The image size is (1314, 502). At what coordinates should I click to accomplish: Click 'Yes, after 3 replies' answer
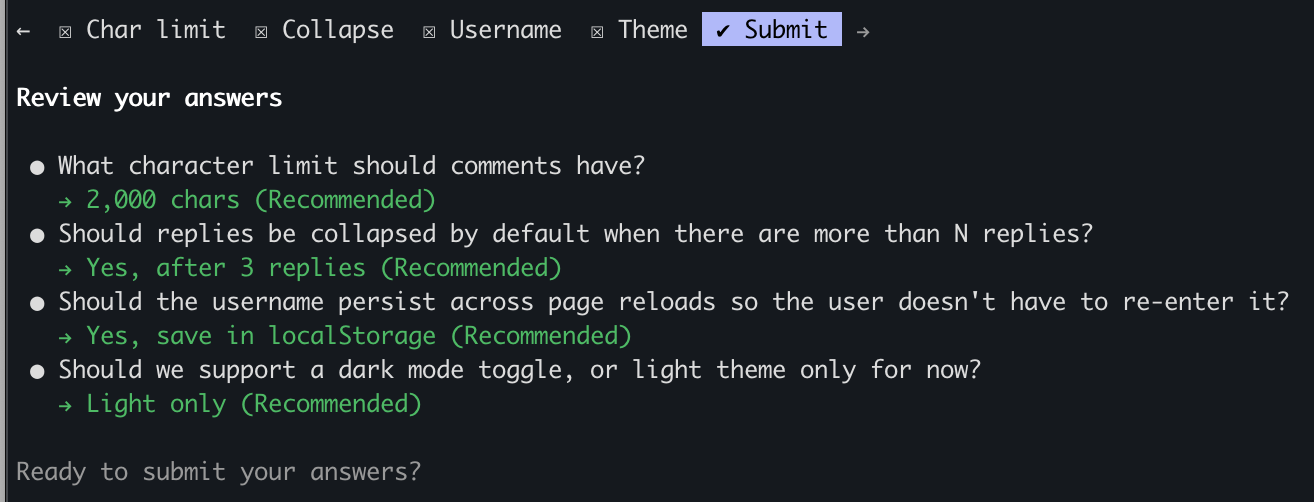323,268
